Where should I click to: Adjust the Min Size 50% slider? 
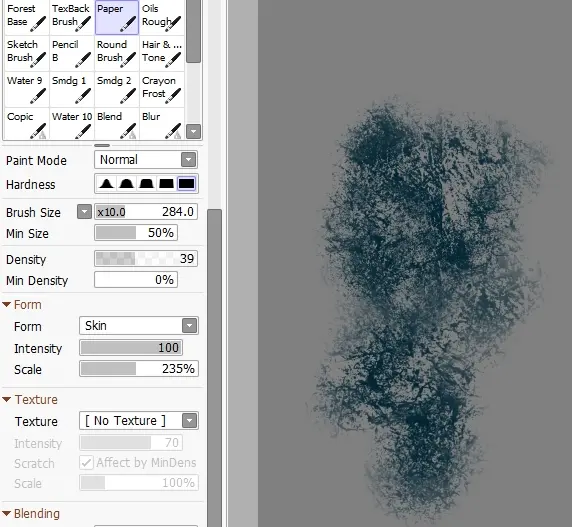pos(136,233)
